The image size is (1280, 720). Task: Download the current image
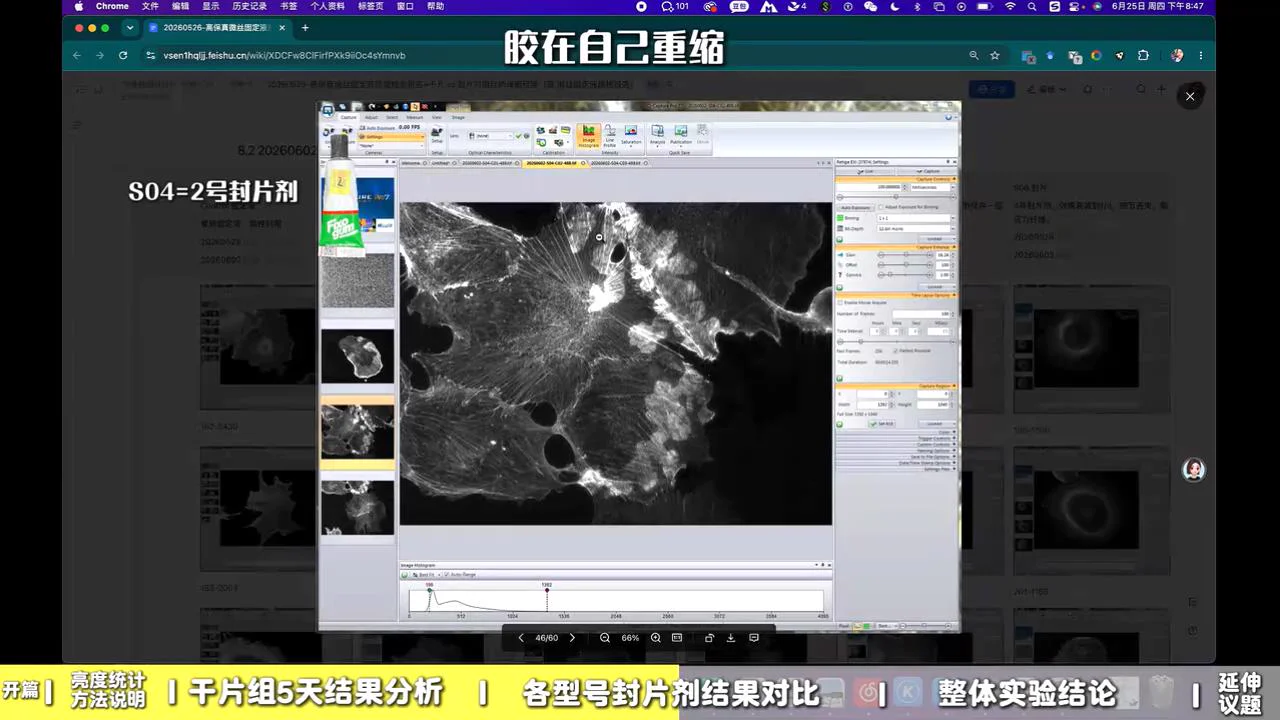pyautogui.click(x=731, y=638)
